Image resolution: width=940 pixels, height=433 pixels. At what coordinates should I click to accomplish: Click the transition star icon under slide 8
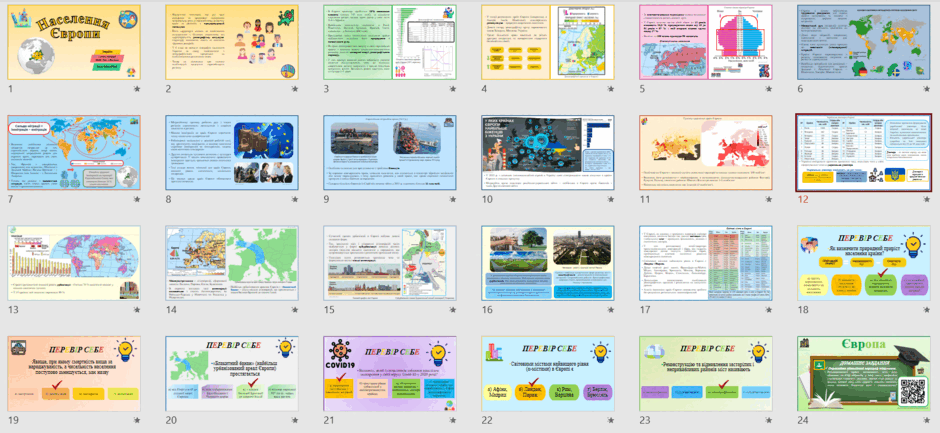tap(294, 199)
